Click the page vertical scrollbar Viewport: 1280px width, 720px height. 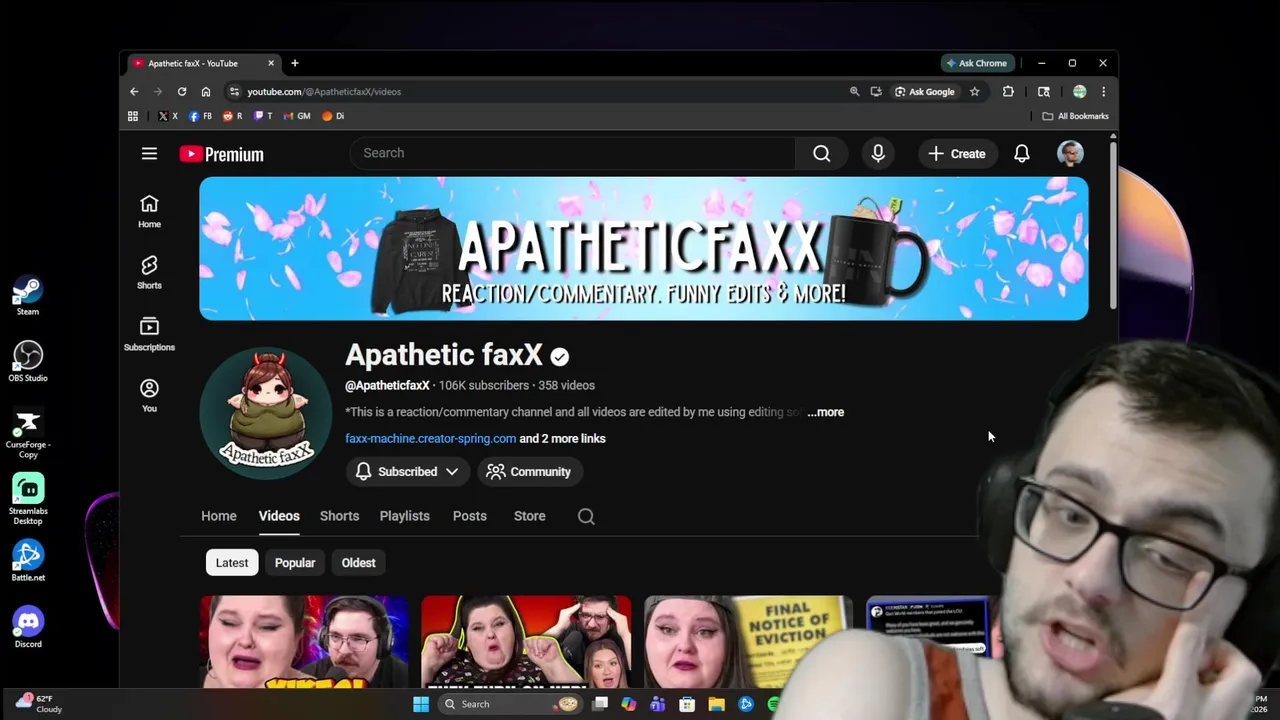click(1113, 225)
